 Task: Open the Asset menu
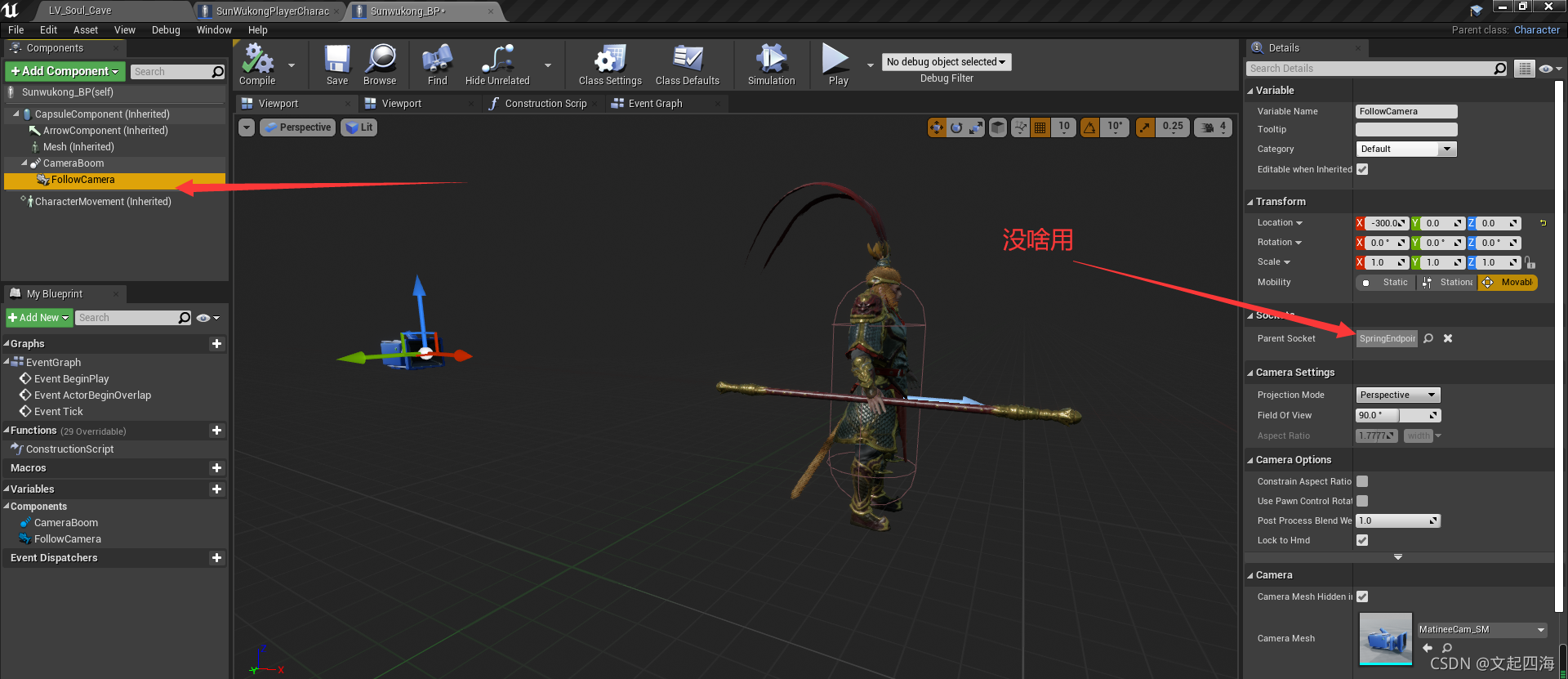pyautogui.click(x=86, y=30)
